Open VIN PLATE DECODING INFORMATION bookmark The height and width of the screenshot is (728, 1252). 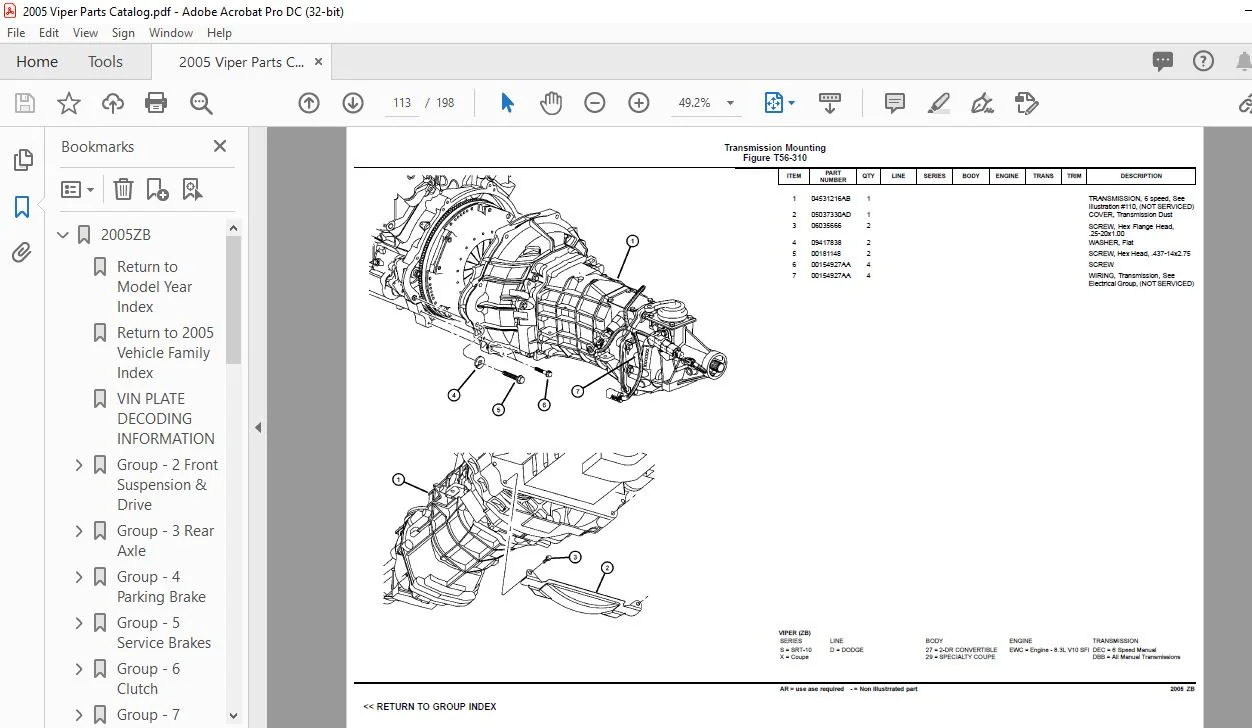tap(166, 419)
